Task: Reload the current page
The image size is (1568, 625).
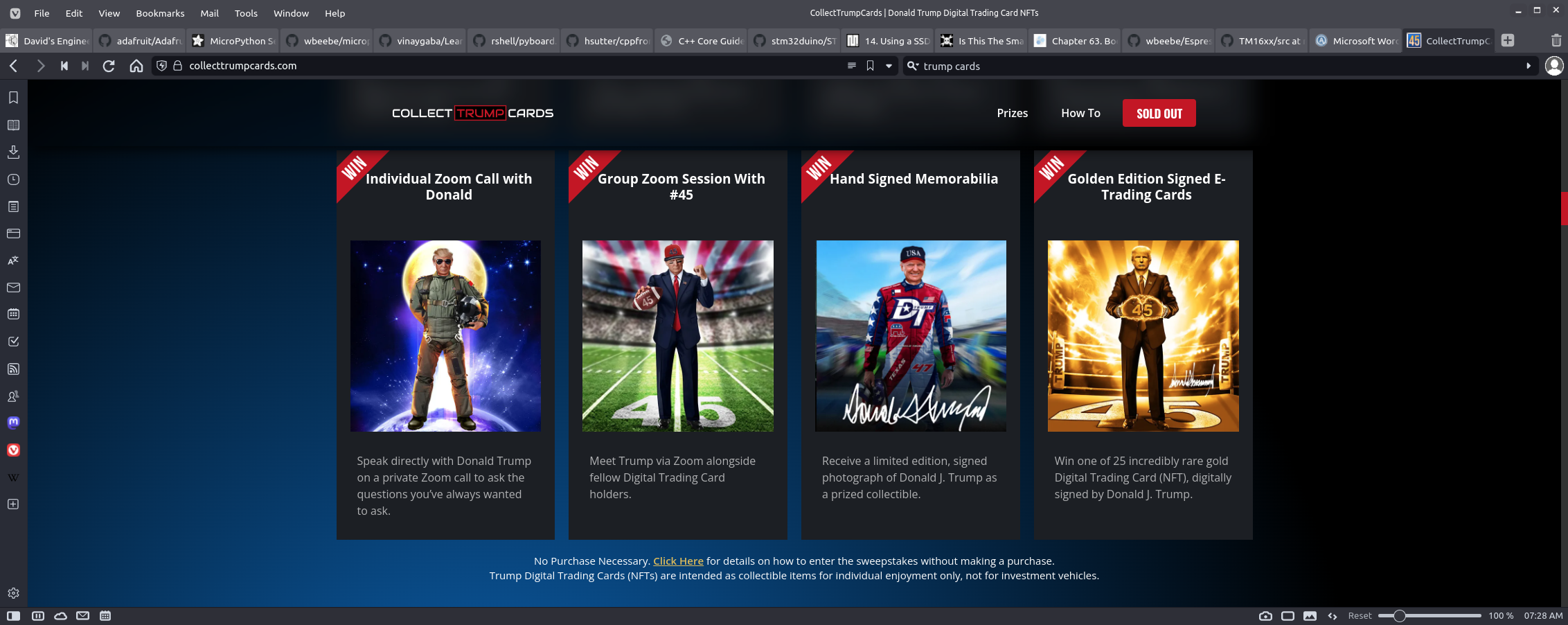Action: point(109,66)
